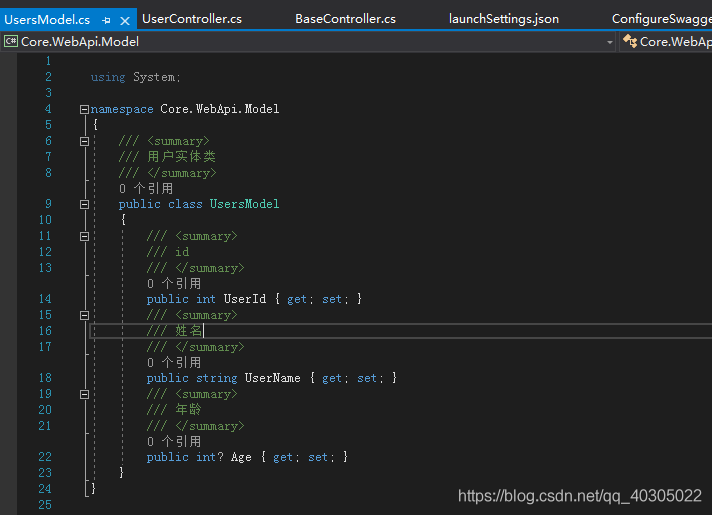Click the UserName property name
Screen dimensions: 712x515
272,378
